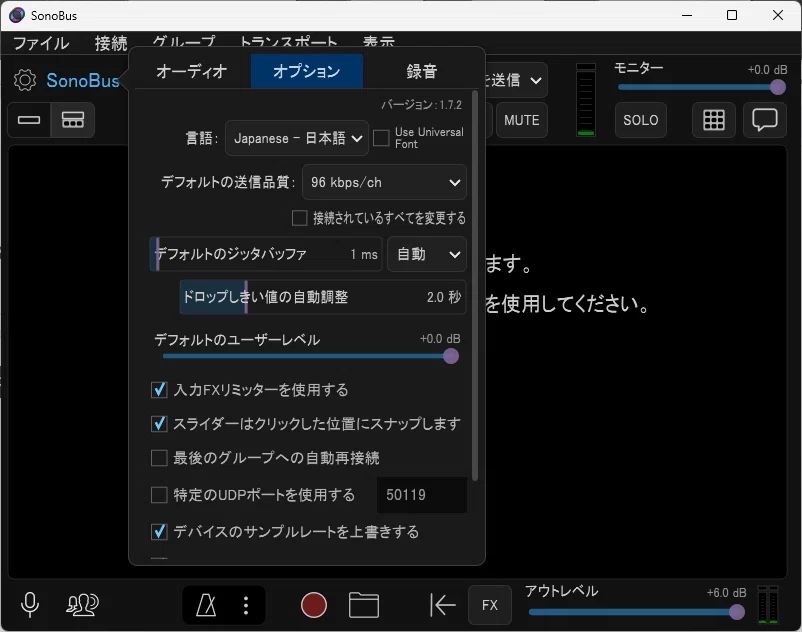The image size is (802, 632).
Task: Switch to detailed panel view icon
Action: [x=73, y=120]
